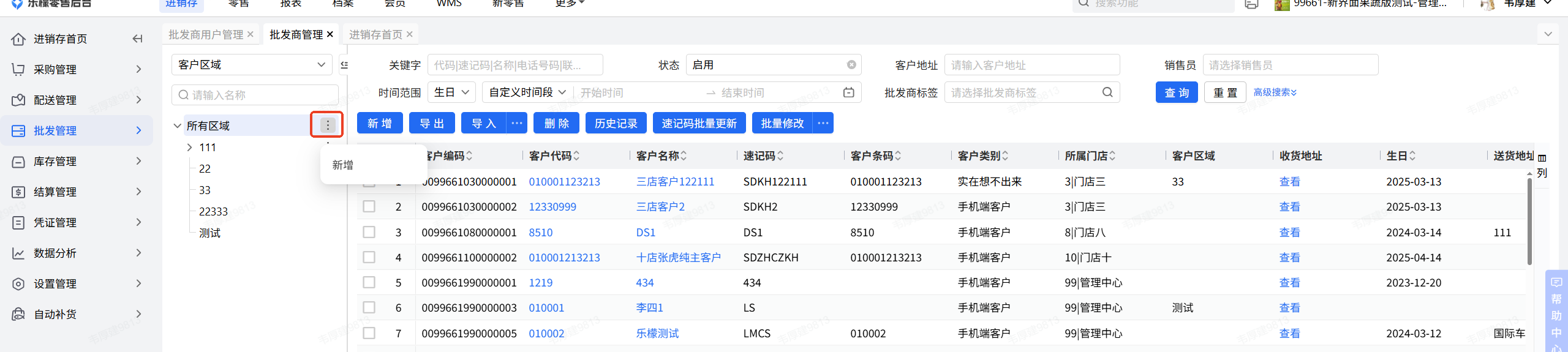Open the 客户区域 dropdown
Screen dimensions: 1568x352
click(252, 65)
